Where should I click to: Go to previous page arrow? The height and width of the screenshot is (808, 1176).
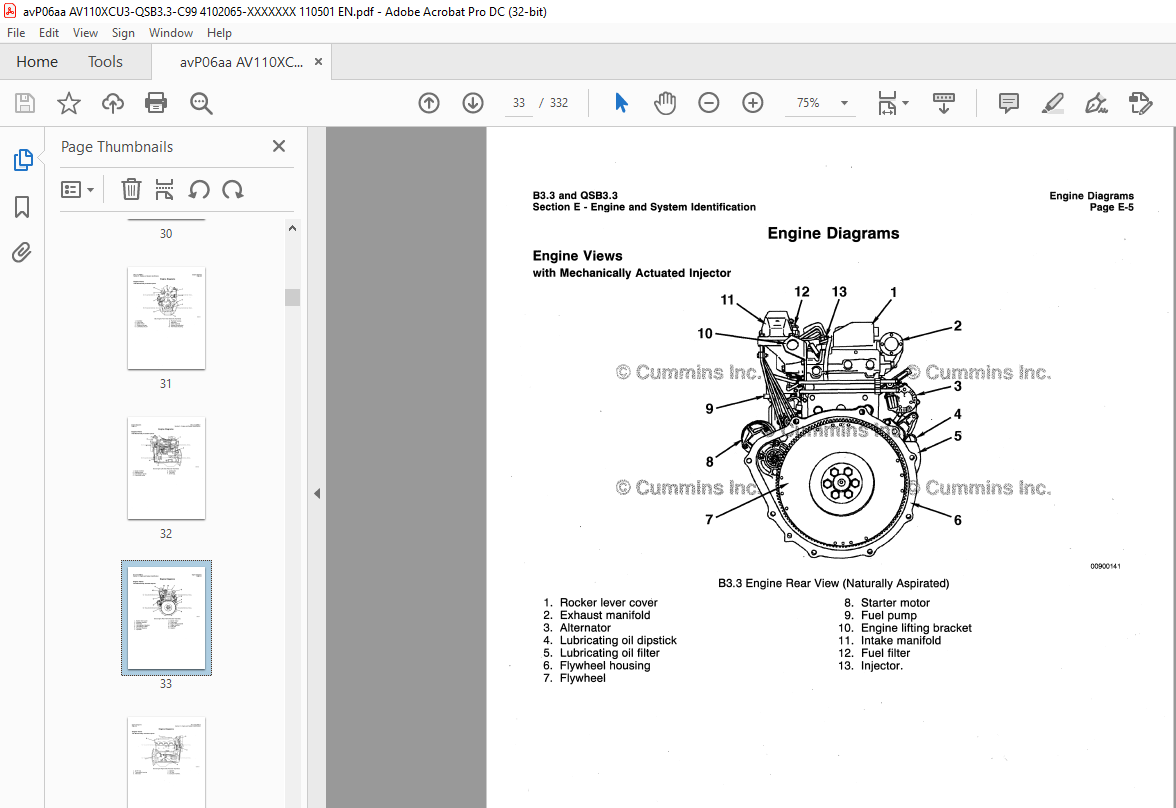[429, 103]
